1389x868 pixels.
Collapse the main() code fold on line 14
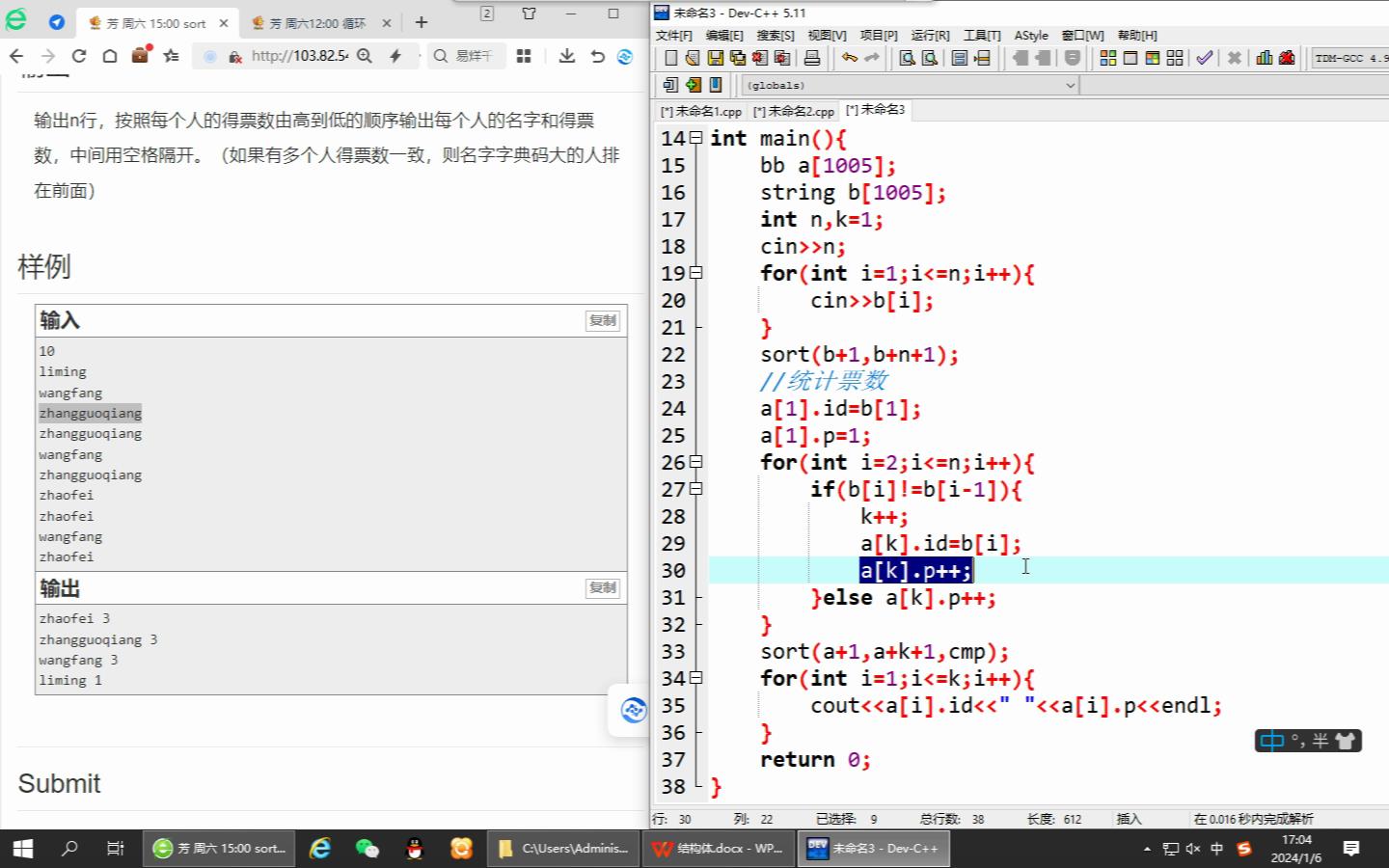[x=695, y=138]
